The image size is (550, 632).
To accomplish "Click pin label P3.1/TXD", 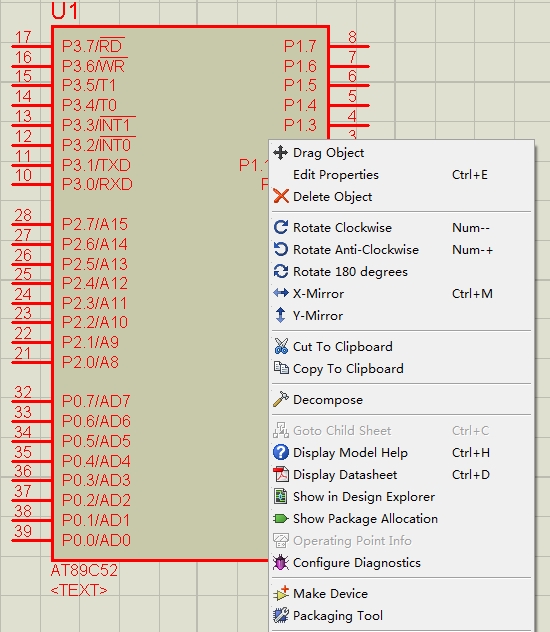I will point(96,165).
